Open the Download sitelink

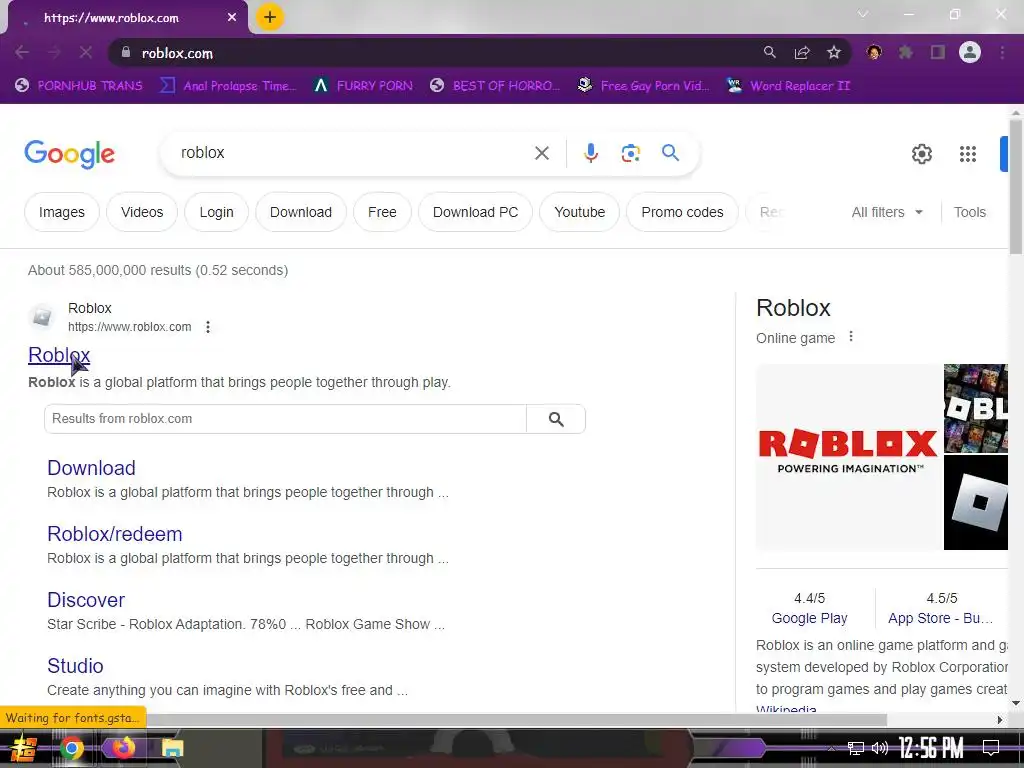(x=91, y=468)
